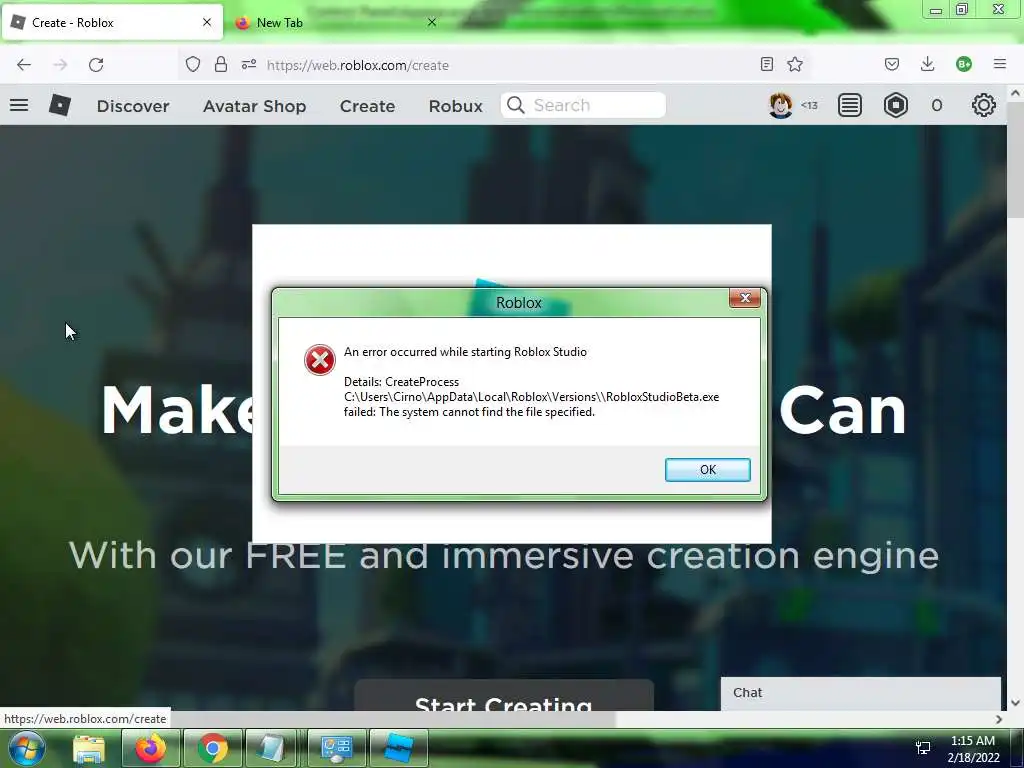Image resolution: width=1024 pixels, height=768 pixels.
Task: Close the New Tab tab
Action: (x=432, y=22)
